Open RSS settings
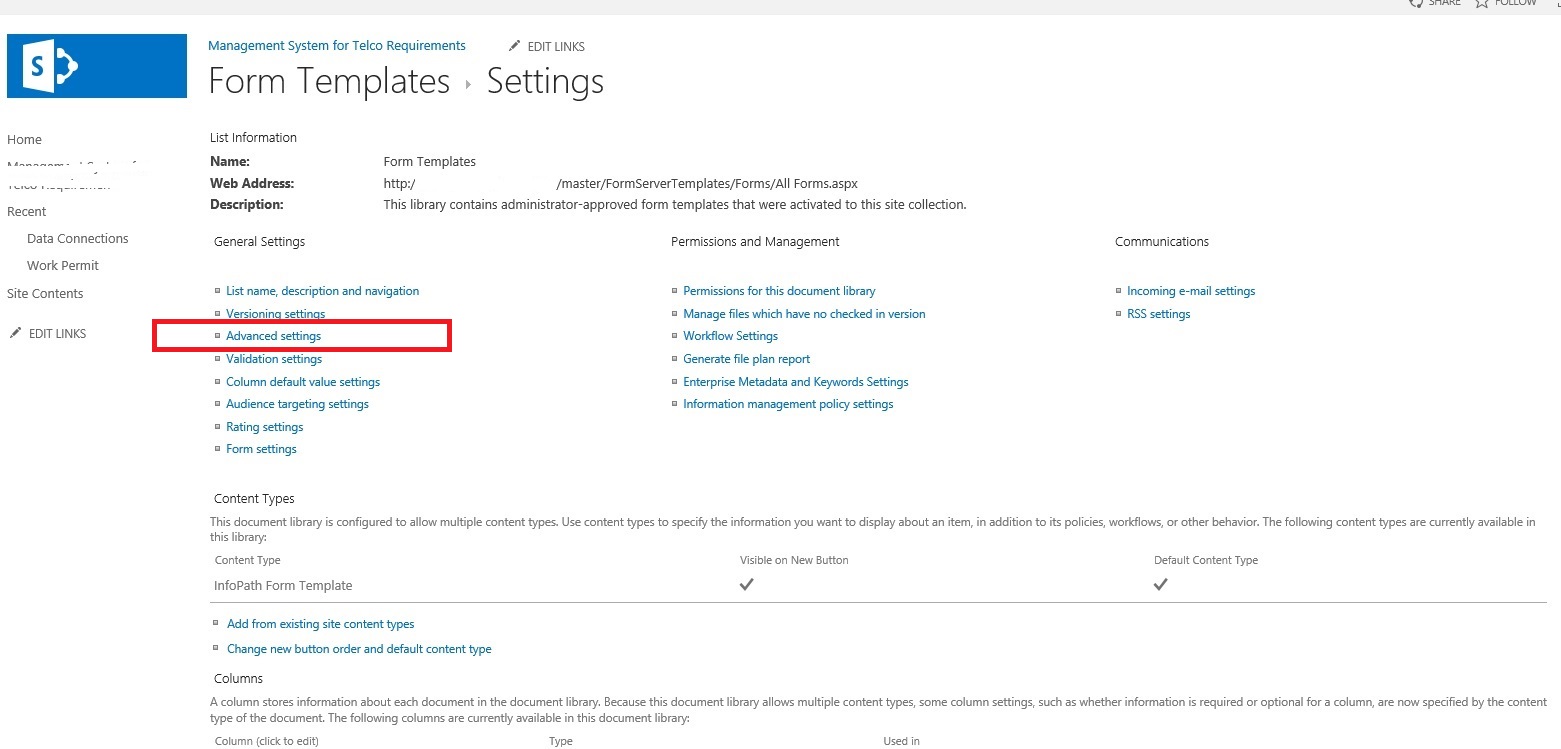The width and height of the screenshot is (1561, 749). (1158, 313)
